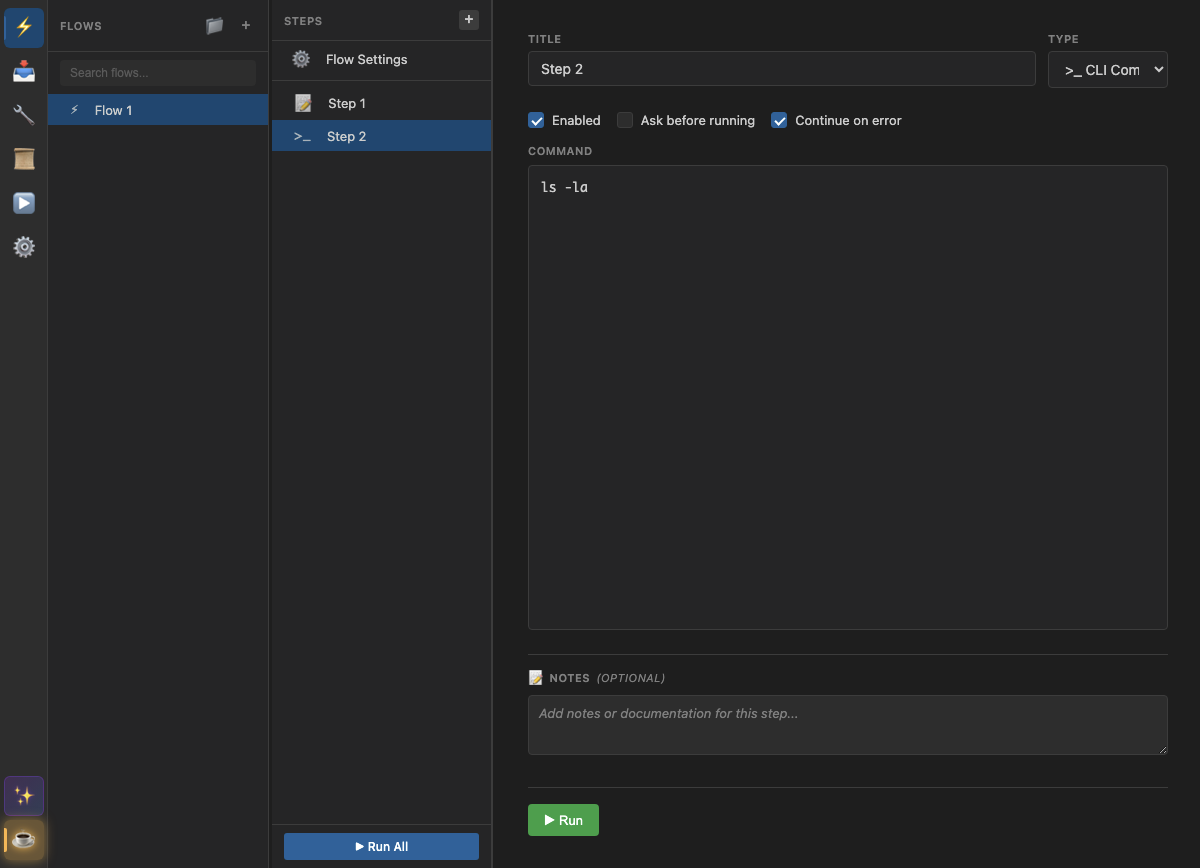Click the play panel icon in the sidebar
The width and height of the screenshot is (1200, 868).
pos(23,203)
